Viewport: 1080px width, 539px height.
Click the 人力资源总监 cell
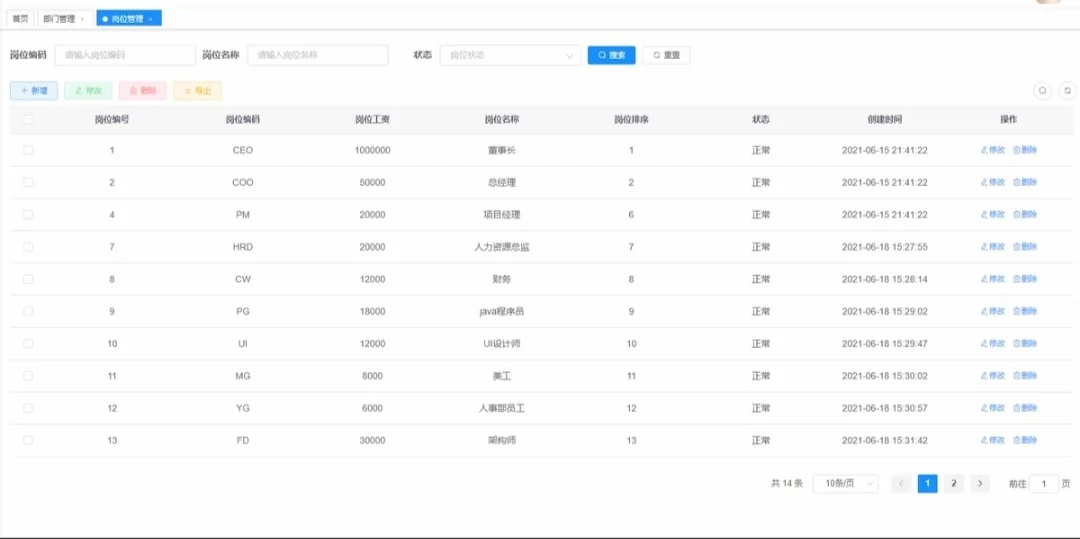pos(502,246)
